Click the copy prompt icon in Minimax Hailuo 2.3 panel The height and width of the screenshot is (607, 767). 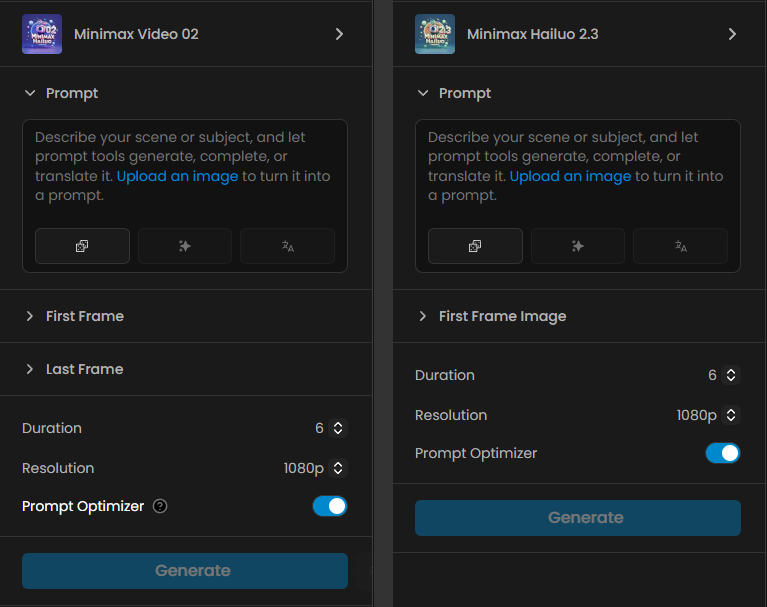(x=475, y=246)
